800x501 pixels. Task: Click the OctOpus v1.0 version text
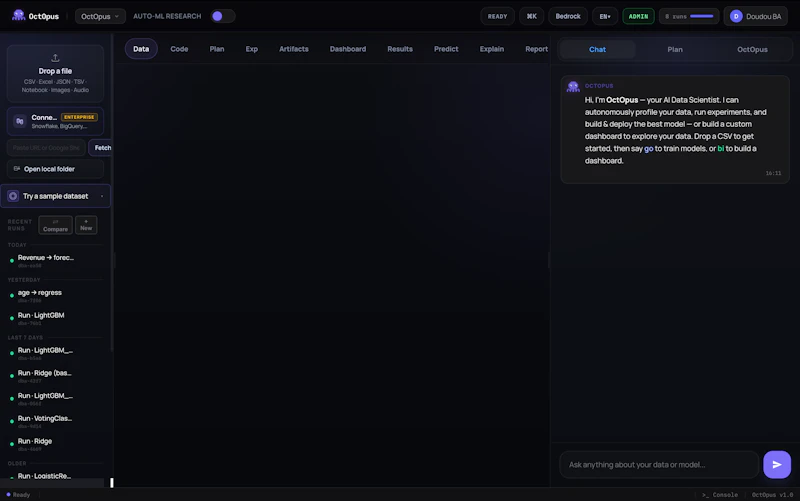[772, 495]
